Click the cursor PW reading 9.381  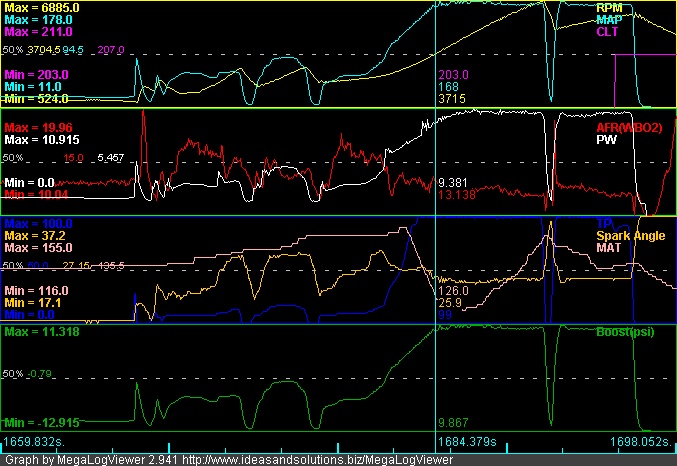(452, 183)
